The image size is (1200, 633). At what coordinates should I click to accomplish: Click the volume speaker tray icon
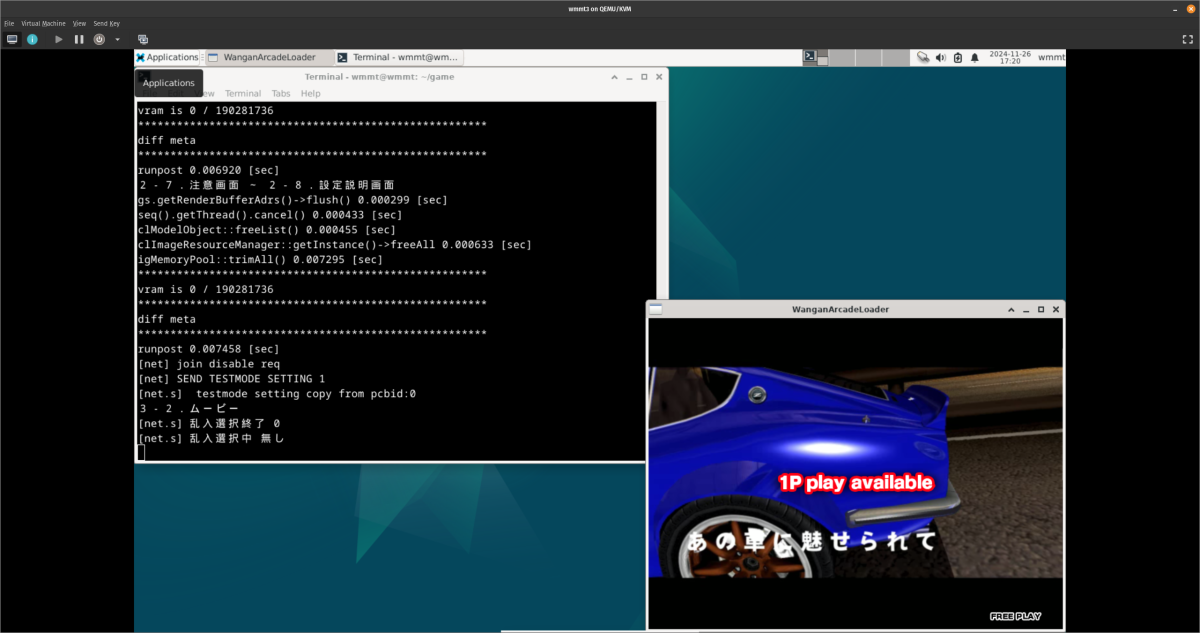tap(940, 57)
